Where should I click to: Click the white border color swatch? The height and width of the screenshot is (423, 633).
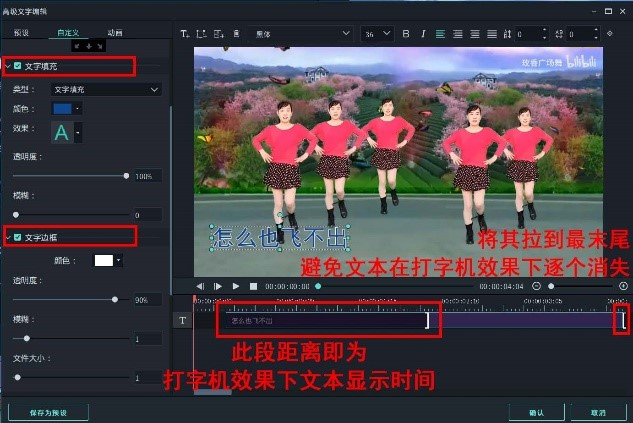pyautogui.click(x=104, y=260)
